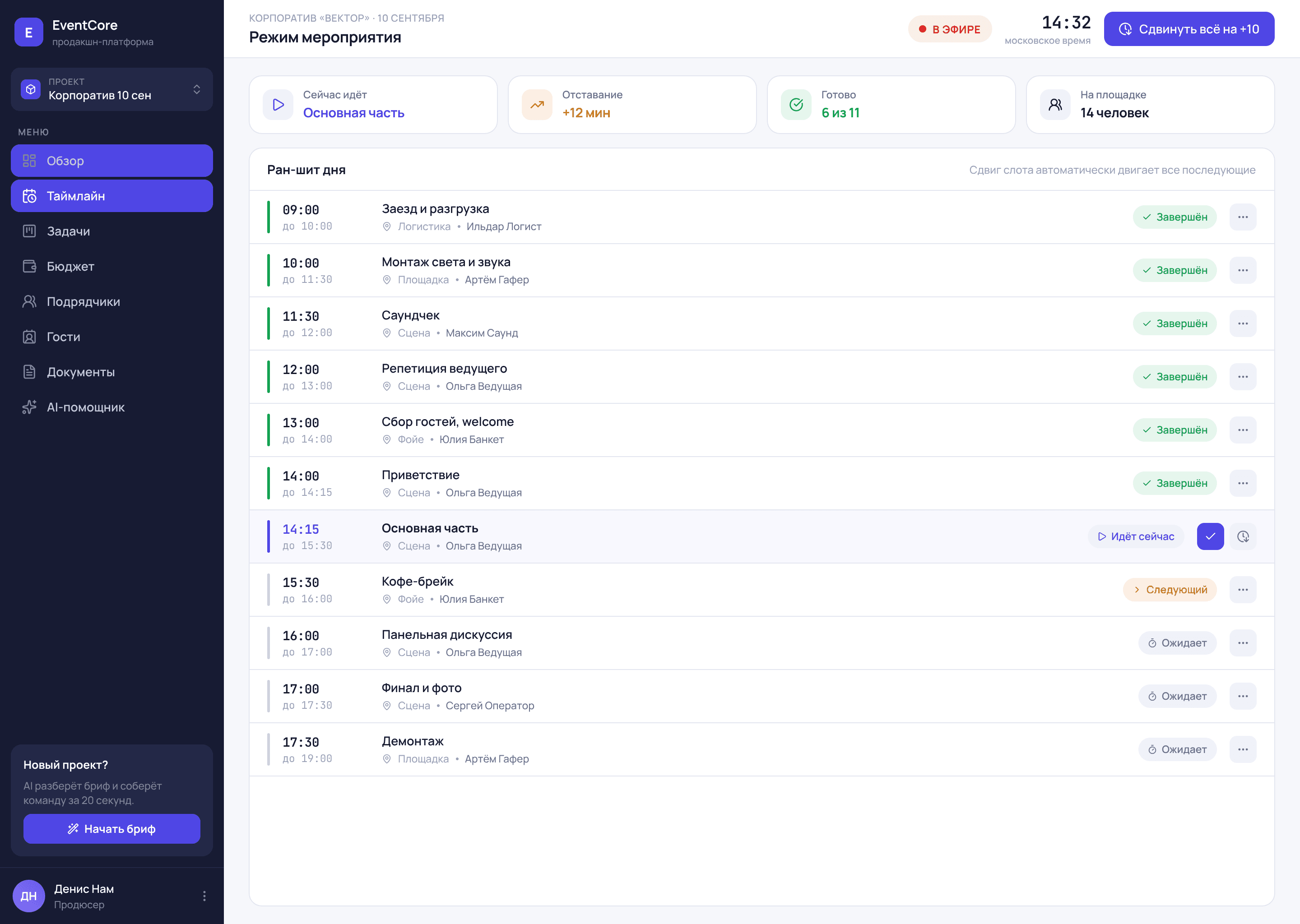Click the Начать бриф button
Screen dimensions: 1300x924
[112, 829]
